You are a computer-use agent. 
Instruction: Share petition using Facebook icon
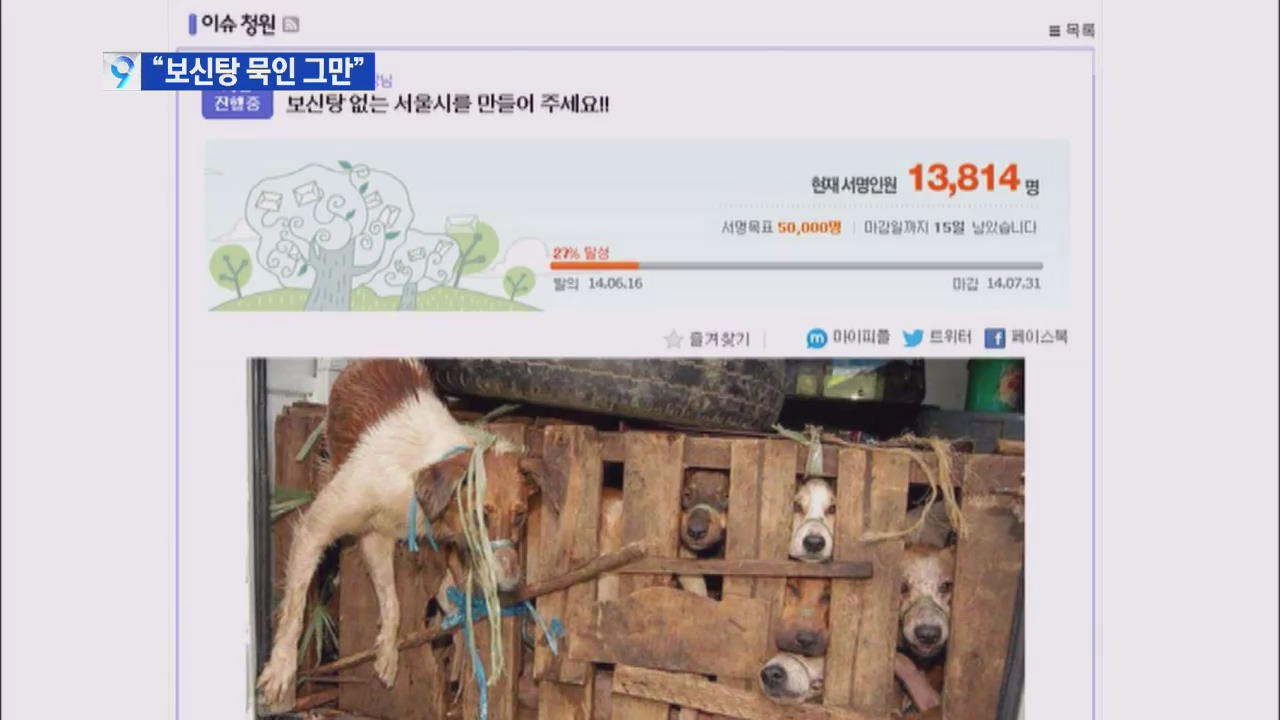pos(995,338)
